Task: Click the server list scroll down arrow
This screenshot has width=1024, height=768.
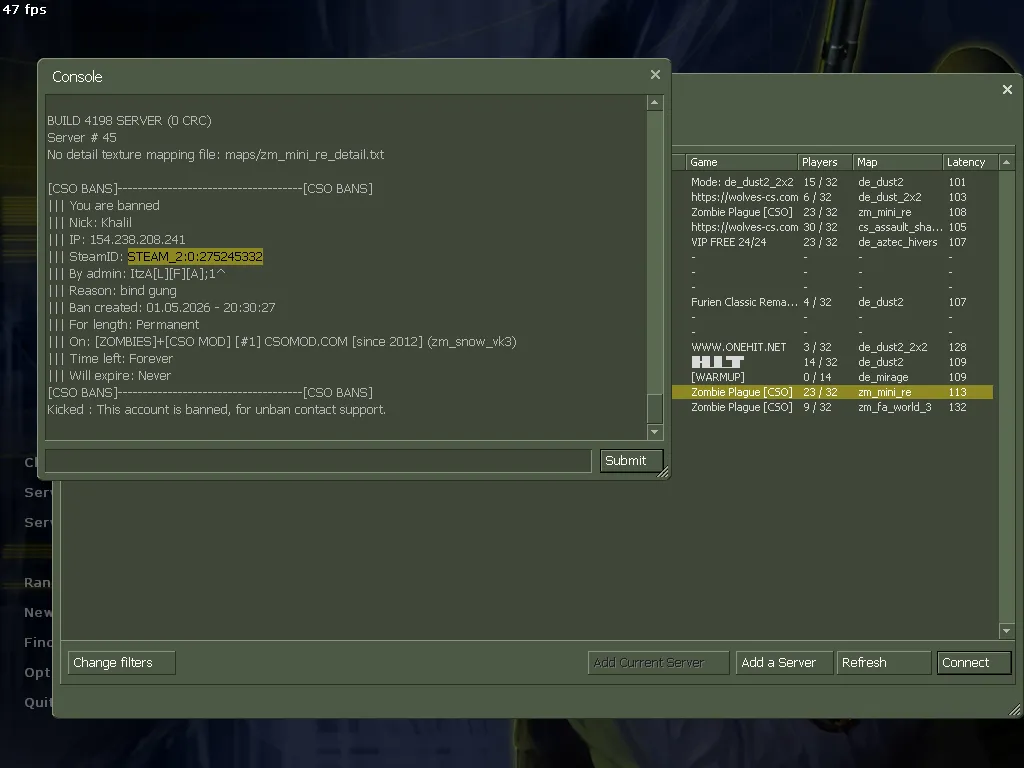Action: pos(1006,631)
